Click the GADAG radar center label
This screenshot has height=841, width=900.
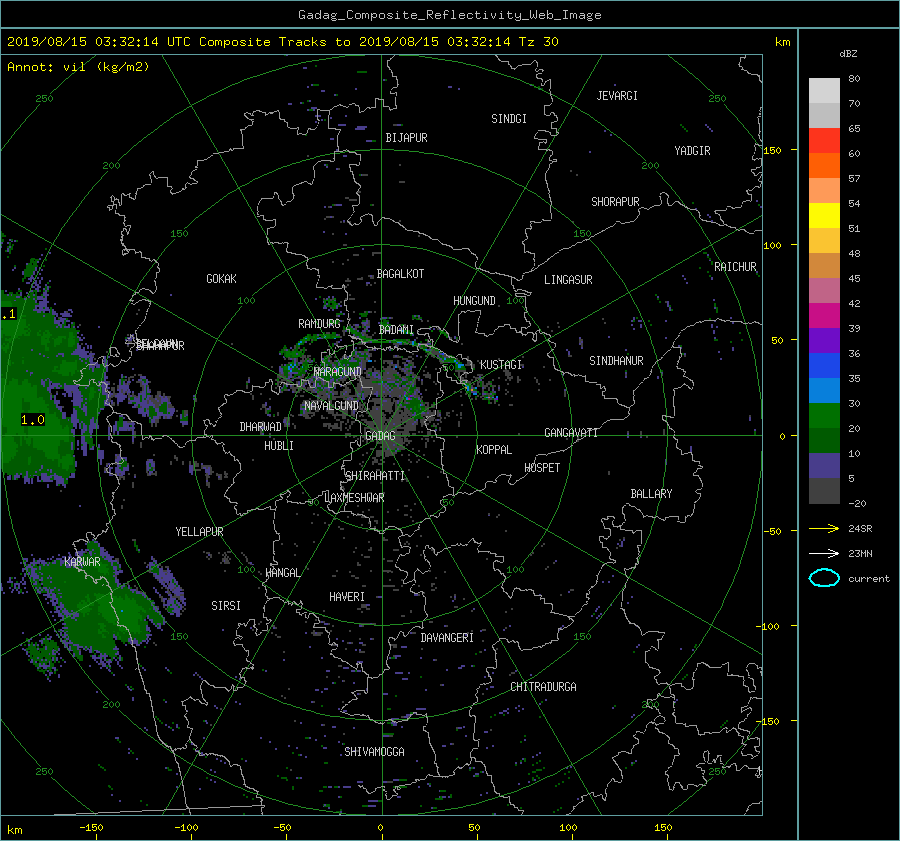(x=381, y=436)
